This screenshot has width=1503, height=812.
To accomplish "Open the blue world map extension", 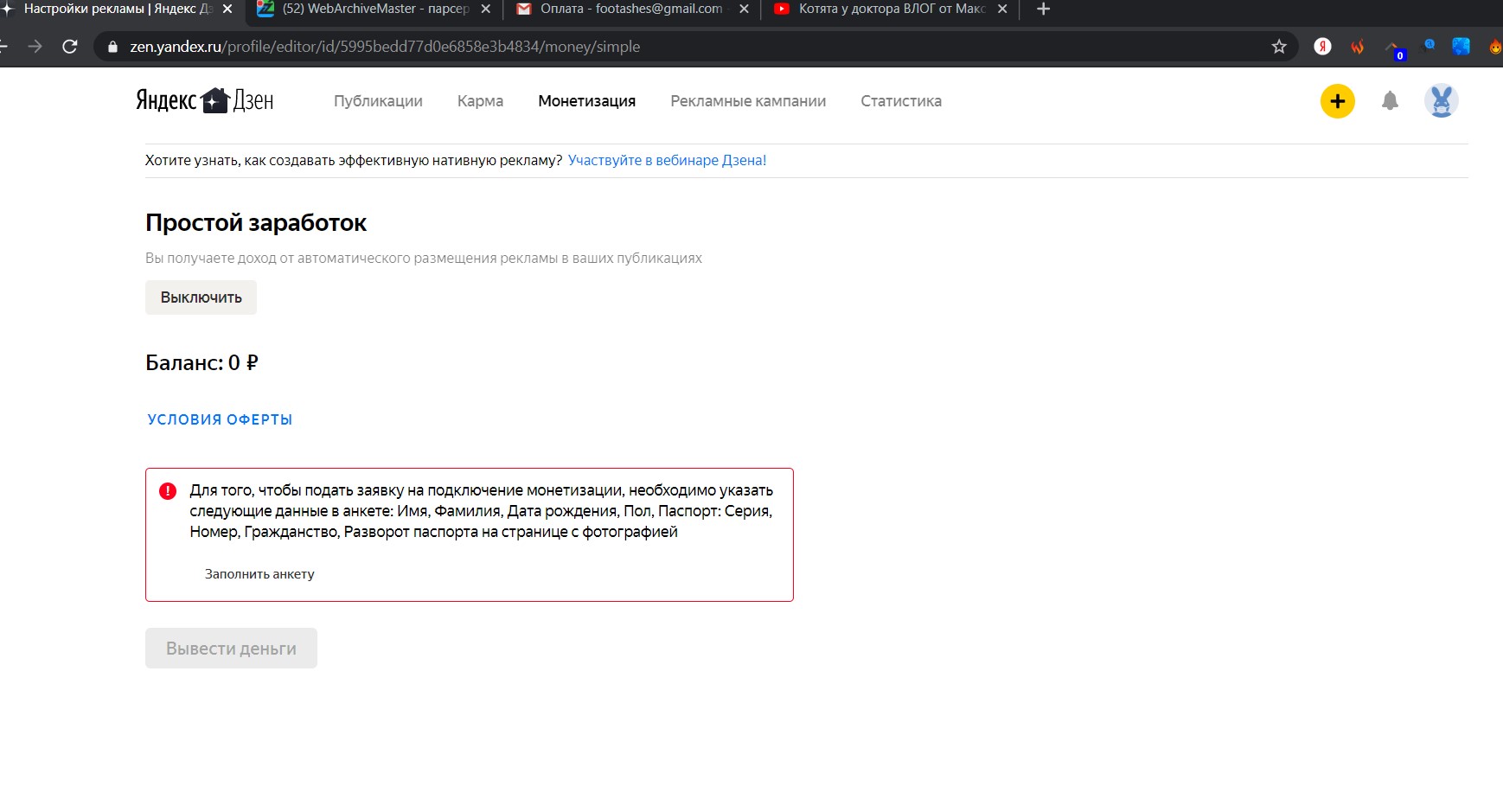I will tap(1461, 47).
